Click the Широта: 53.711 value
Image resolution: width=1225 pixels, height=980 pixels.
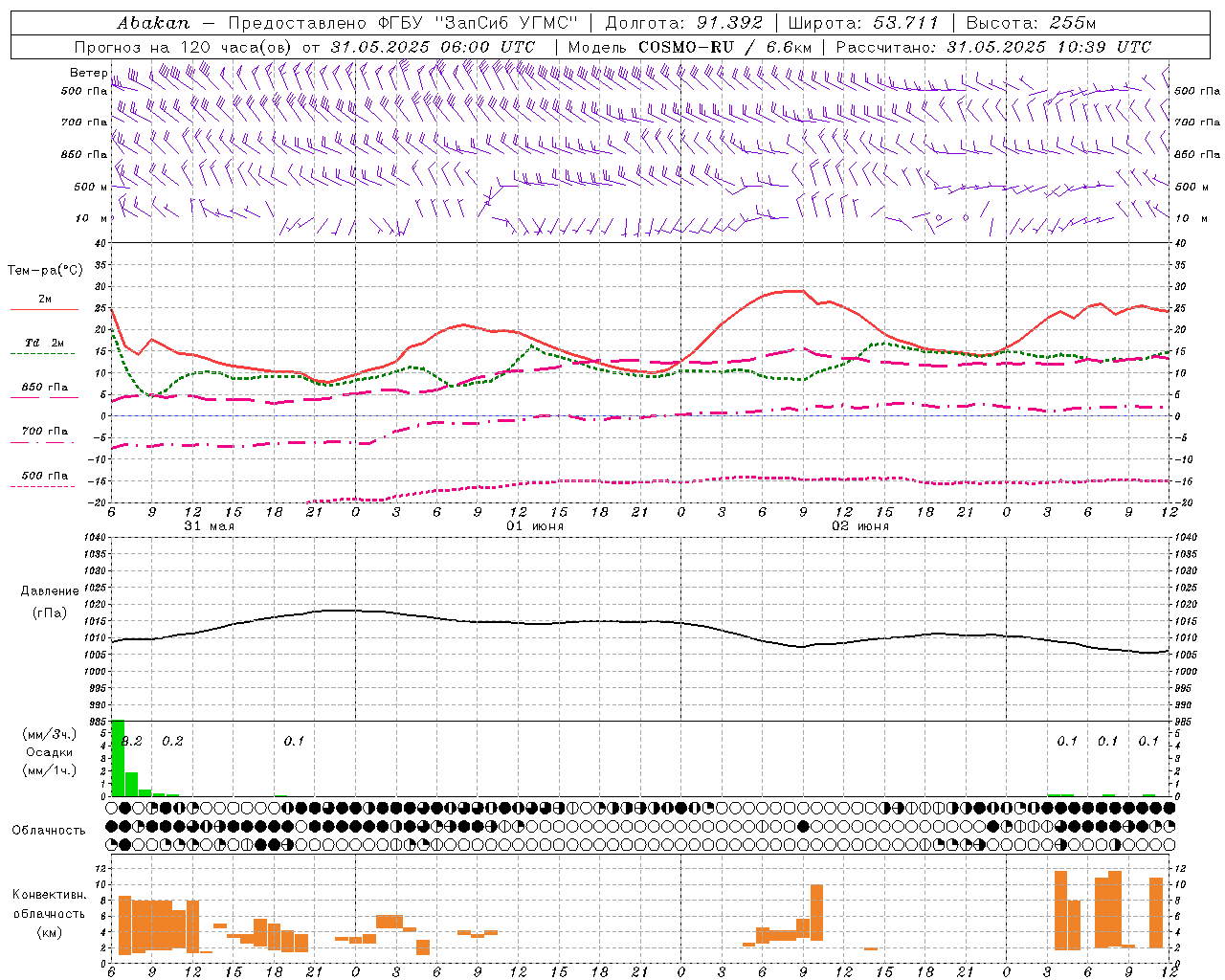[x=863, y=23]
